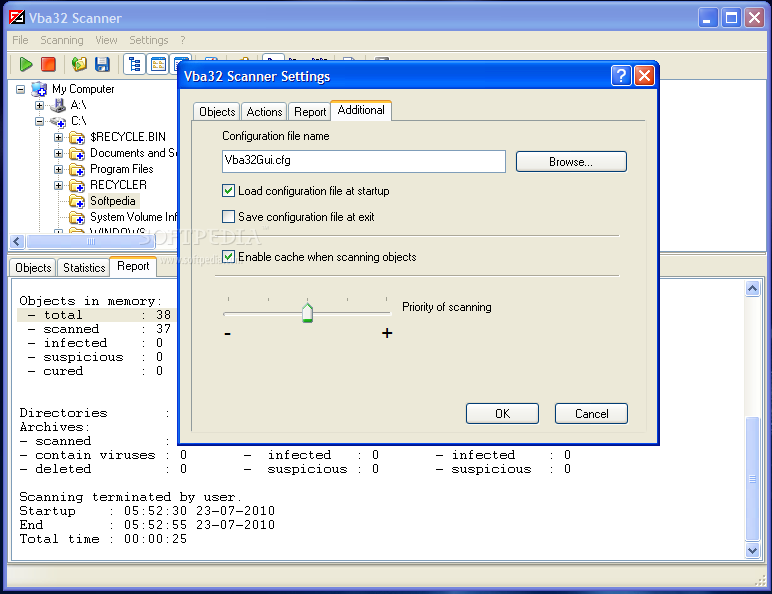Click the Documents and Settings folder icon
This screenshot has width=772, height=594.
pyautogui.click(x=77, y=153)
